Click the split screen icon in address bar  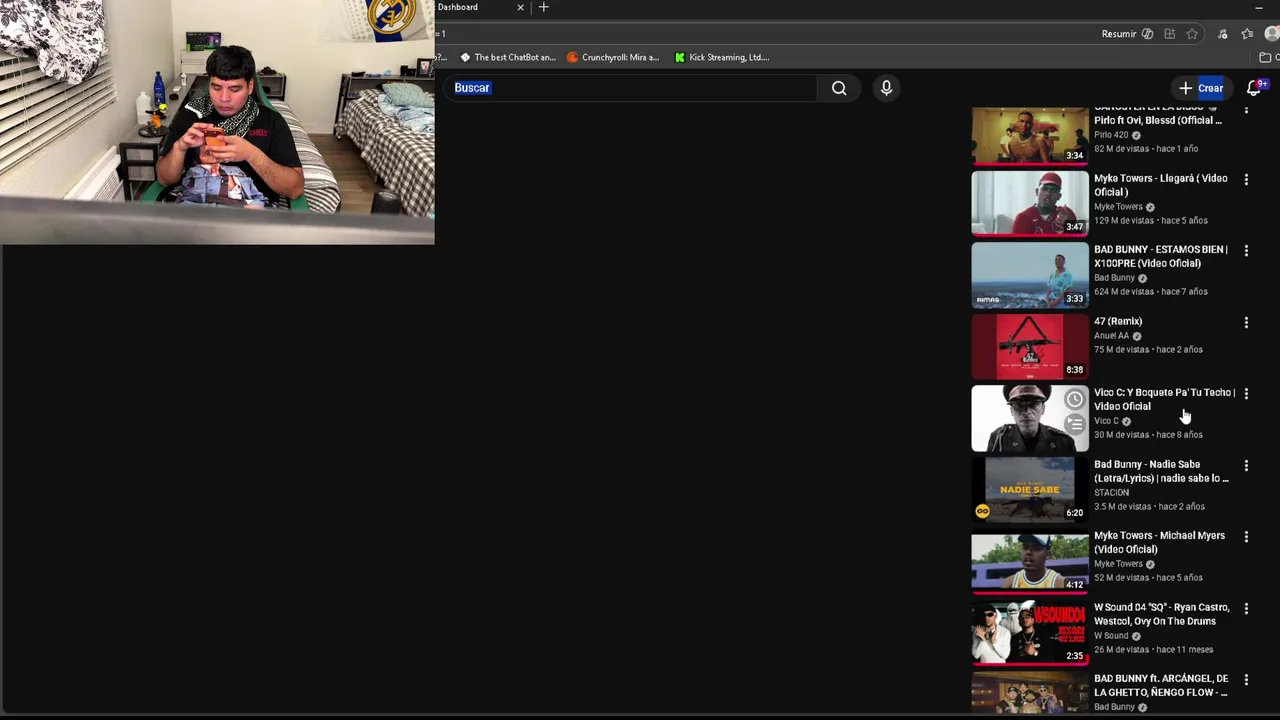tap(1169, 34)
